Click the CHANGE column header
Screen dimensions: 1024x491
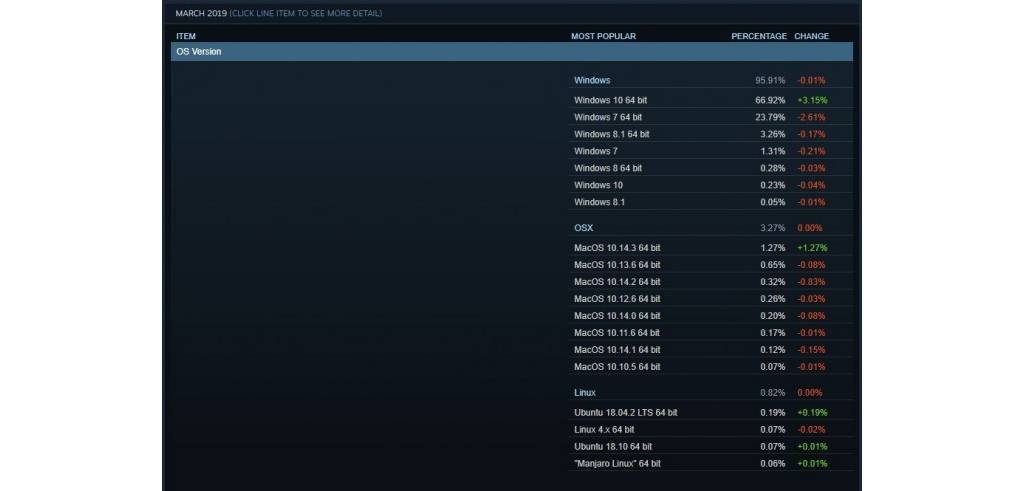point(812,36)
